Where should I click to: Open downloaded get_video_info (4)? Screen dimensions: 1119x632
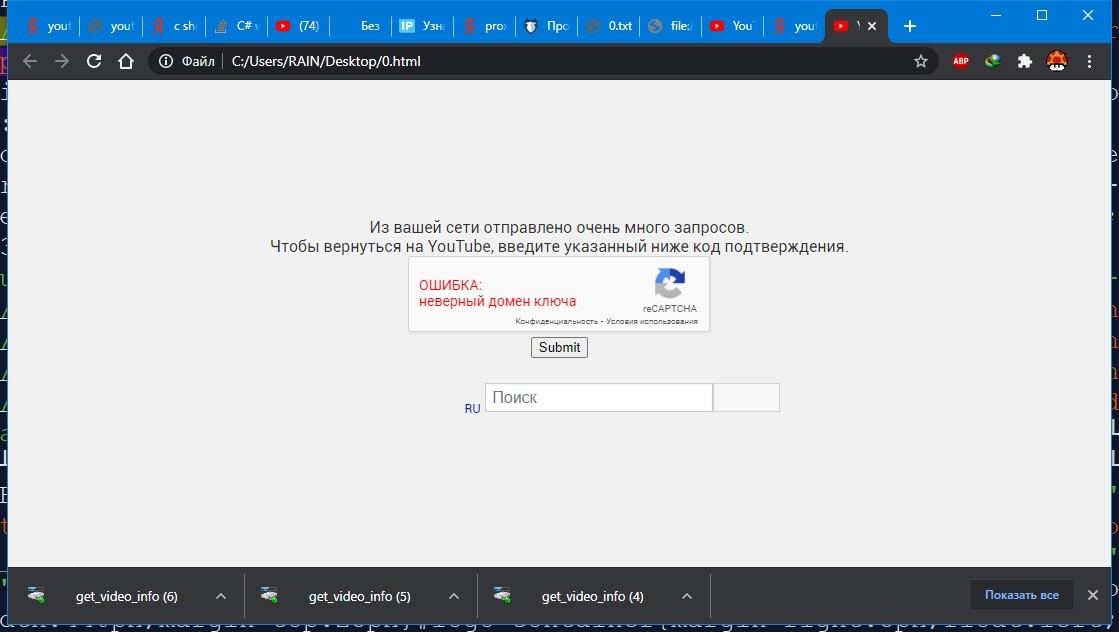pyautogui.click(x=592, y=596)
